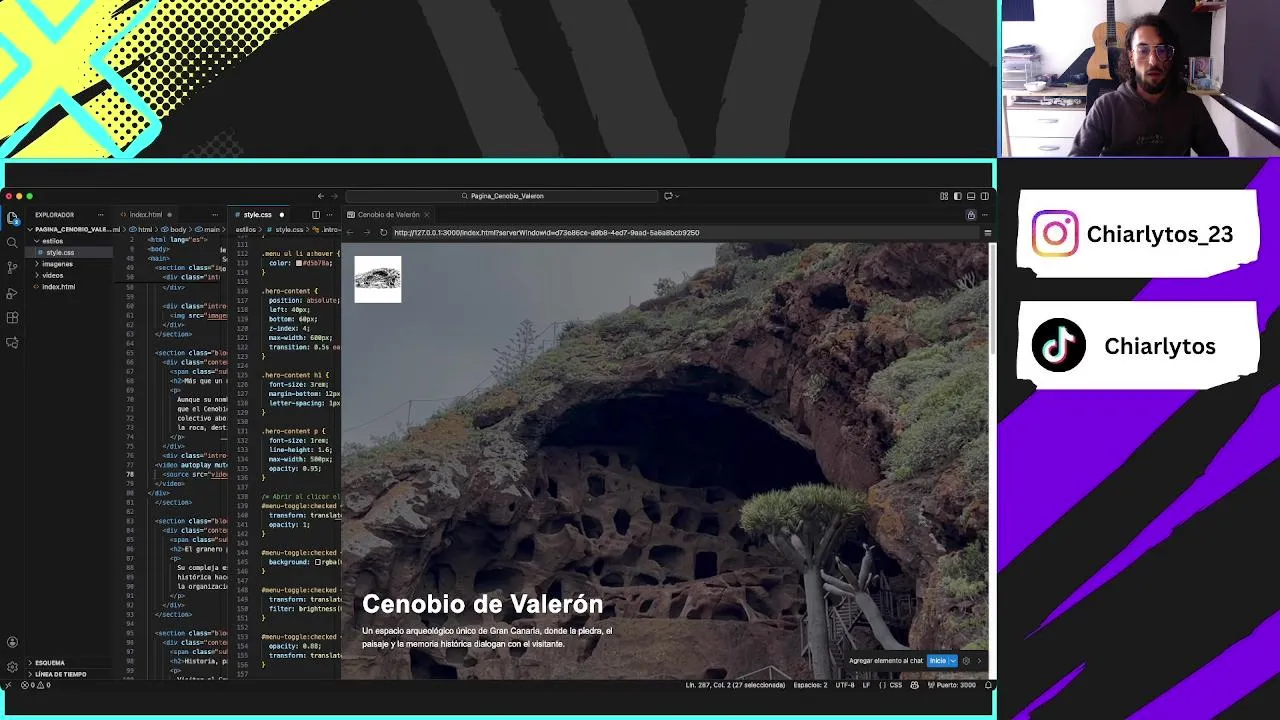This screenshot has width=1280, height=720.
Task: Close the Cenobio de Valerón preview tab
Action: coord(426,215)
